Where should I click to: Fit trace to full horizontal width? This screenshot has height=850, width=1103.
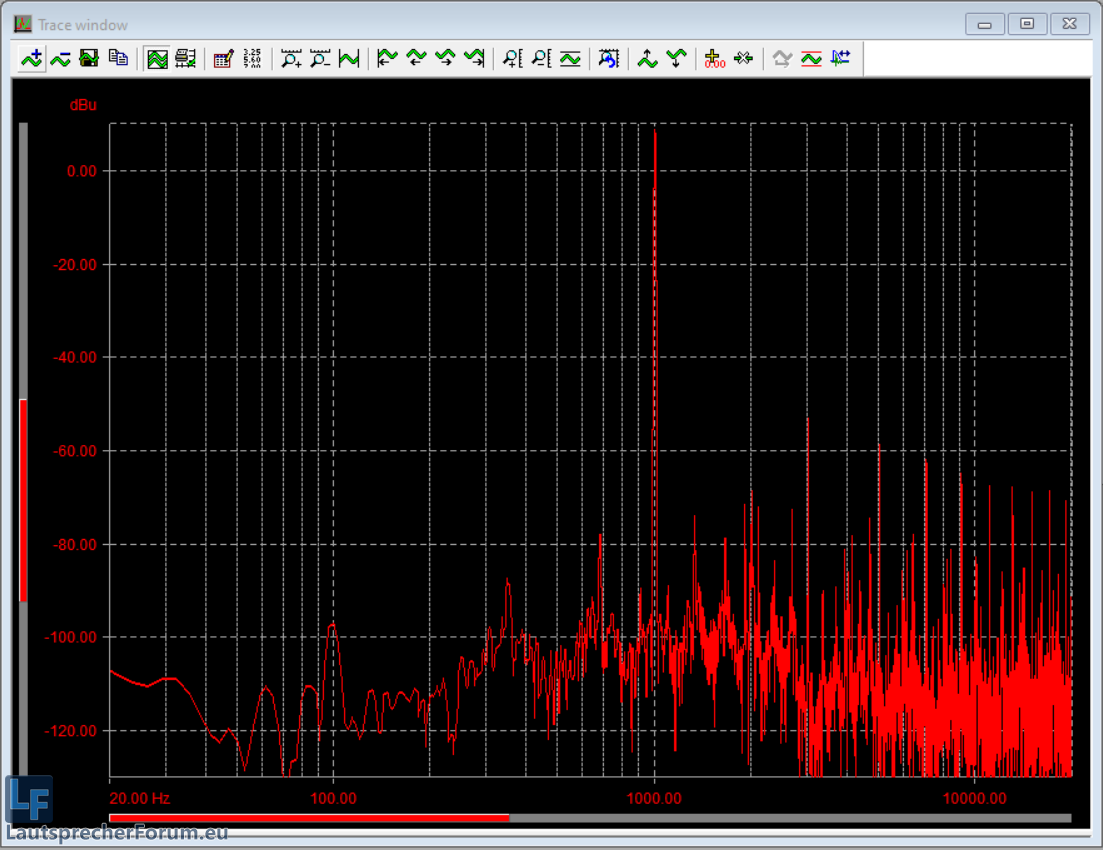click(349, 59)
